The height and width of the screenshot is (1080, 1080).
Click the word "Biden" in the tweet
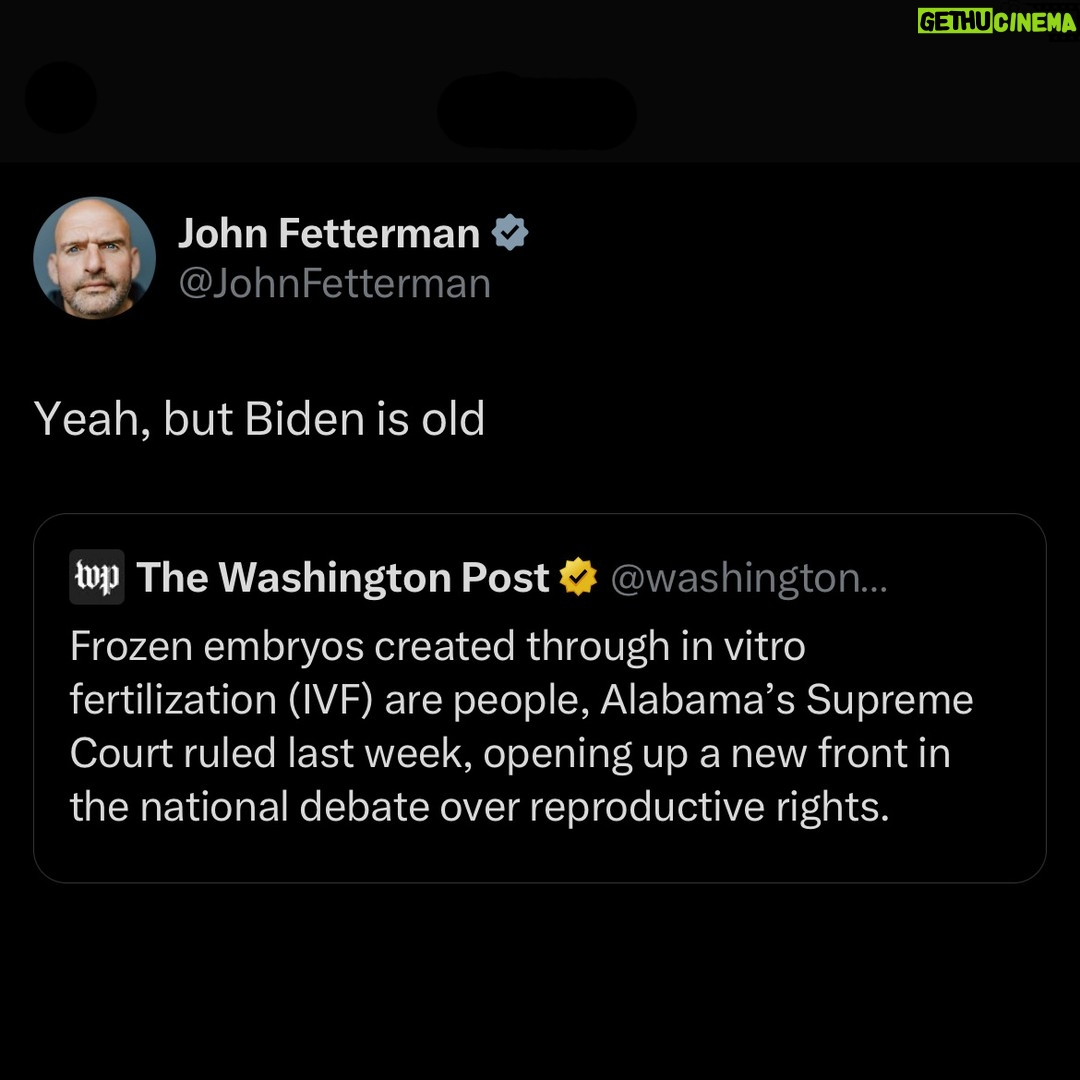[304, 417]
